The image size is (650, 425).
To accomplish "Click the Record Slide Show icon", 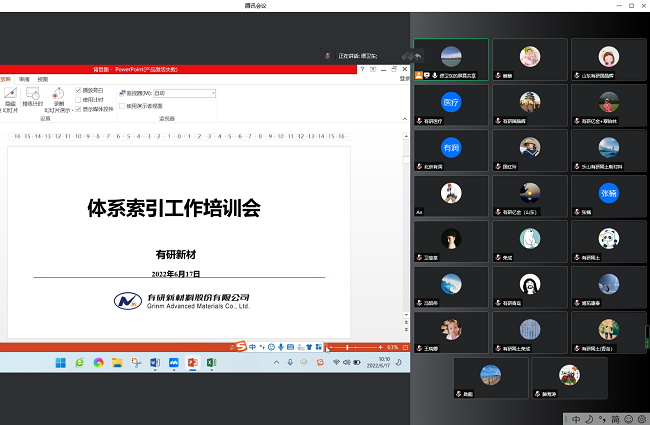I will click(58, 97).
